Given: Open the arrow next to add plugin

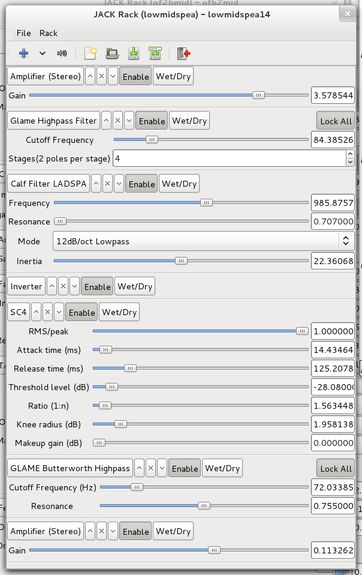Looking at the screenshot, I should point(43,54).
